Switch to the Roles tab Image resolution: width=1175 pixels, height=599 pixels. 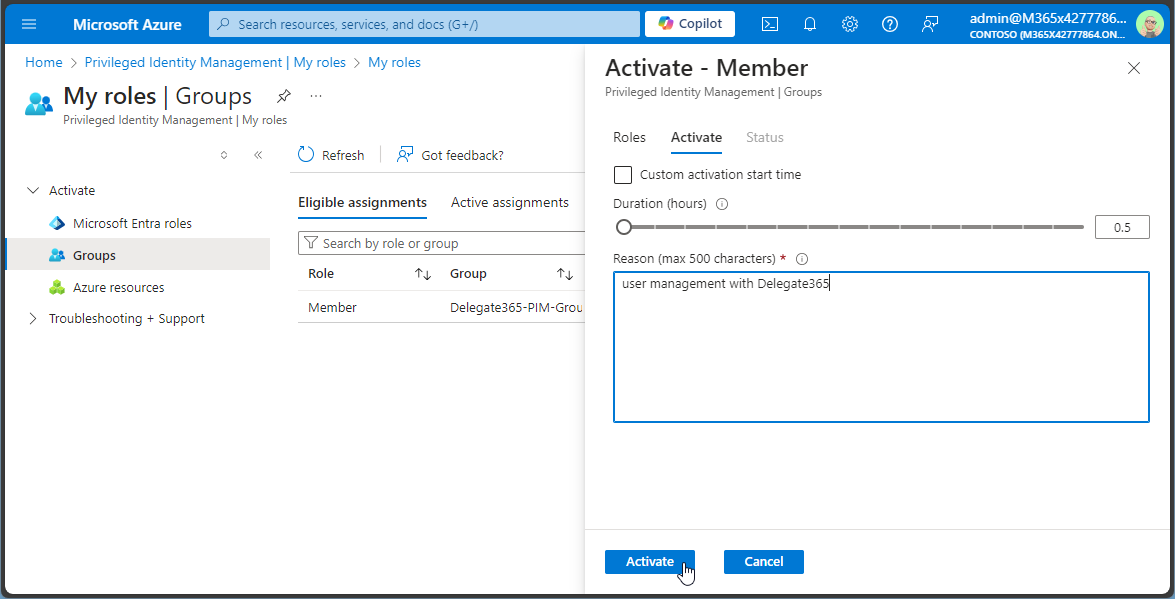tap(629, 138)
